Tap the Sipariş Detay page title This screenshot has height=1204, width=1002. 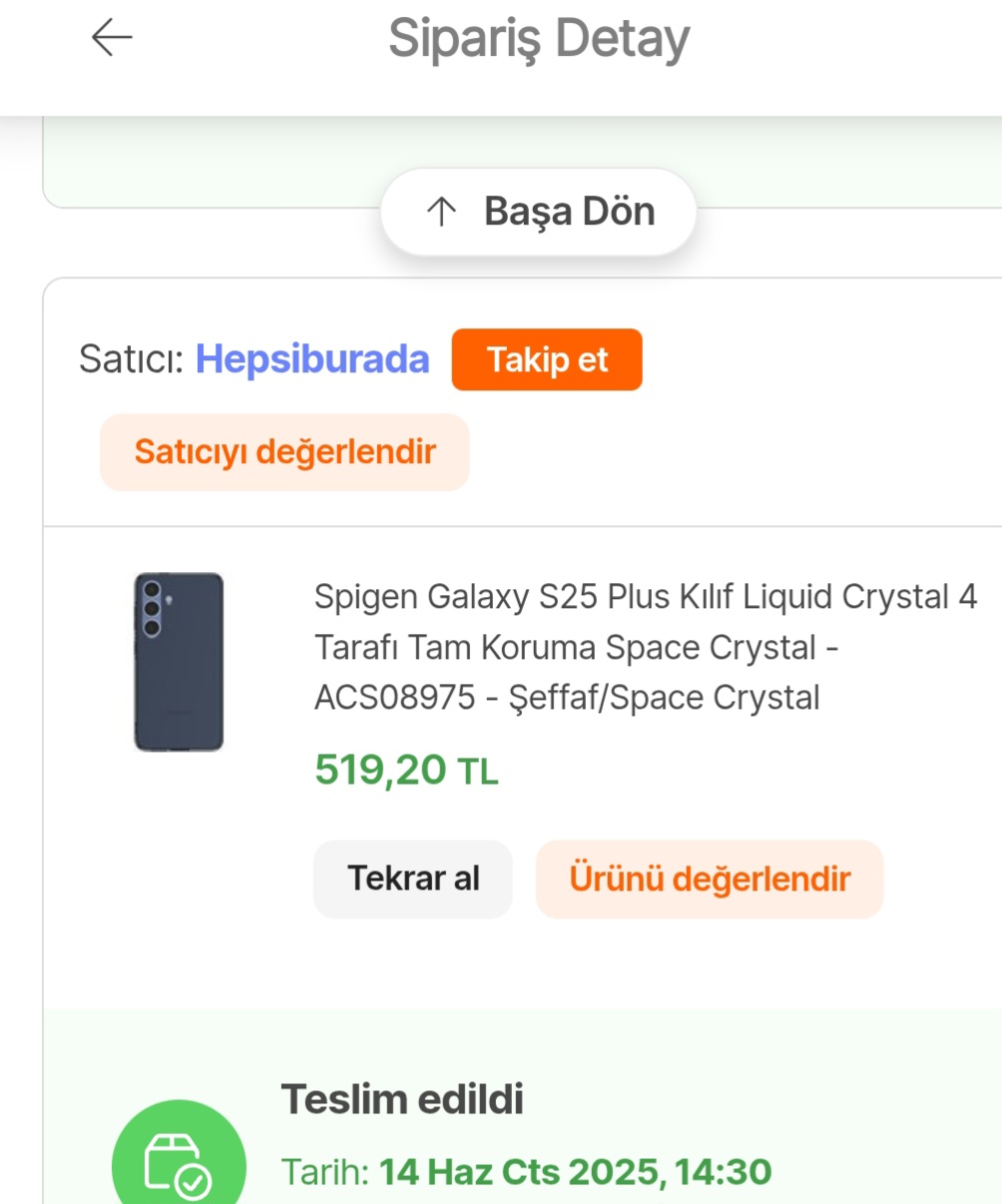pyautogui.click(x=539, y=39)
